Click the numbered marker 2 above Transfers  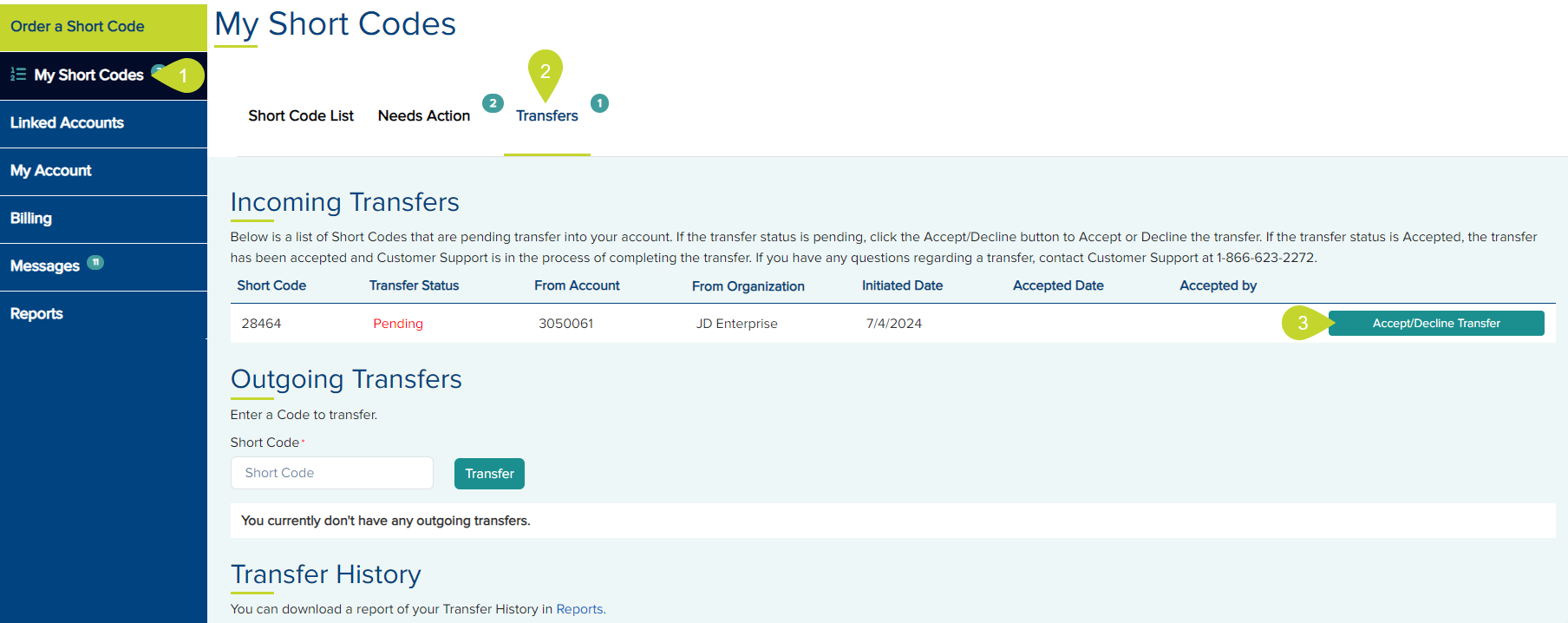click(x=546, y=72)
